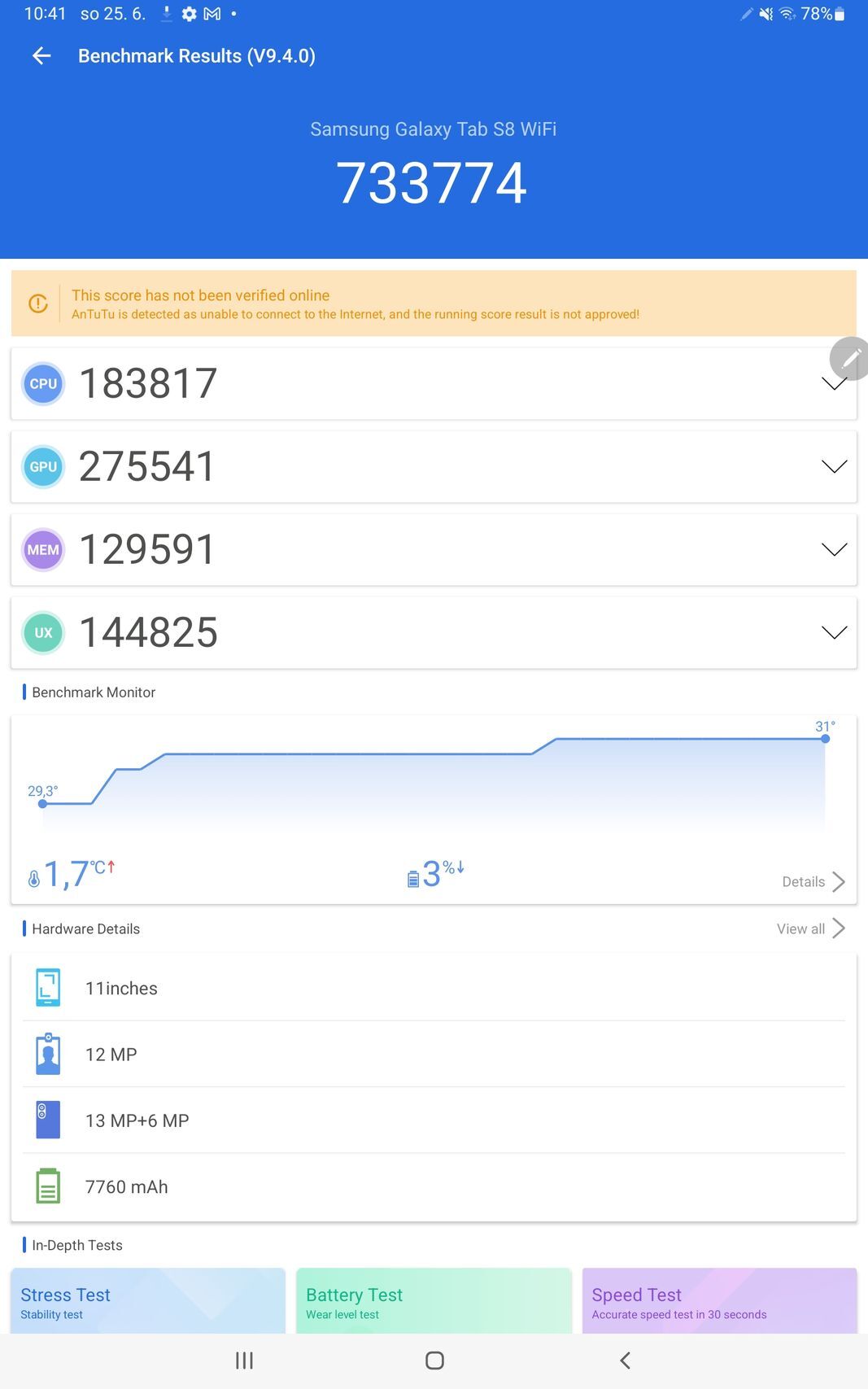This screenshot has height=1389, width=868.
Task: Tap the screen size icon
Action: coord(48,987)
